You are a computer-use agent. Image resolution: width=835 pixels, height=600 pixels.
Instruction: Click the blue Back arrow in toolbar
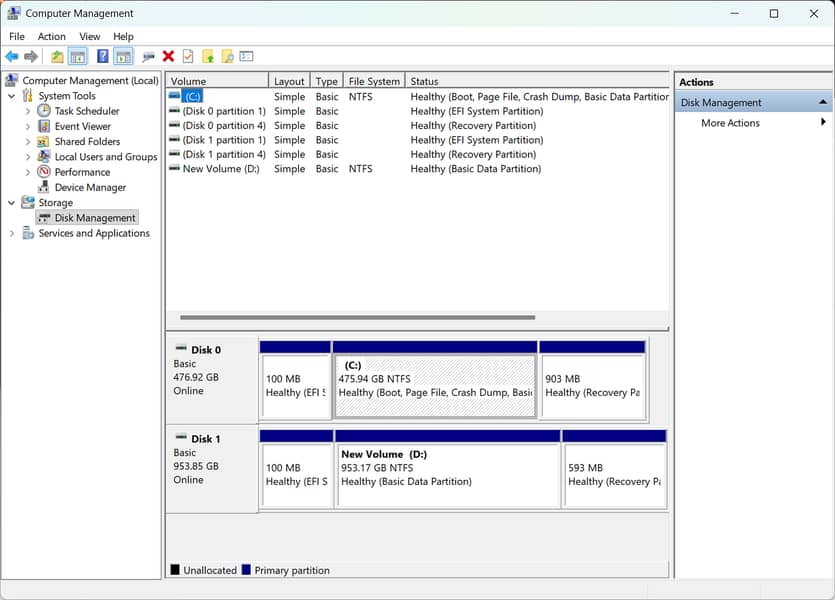[x=12, y=57]
